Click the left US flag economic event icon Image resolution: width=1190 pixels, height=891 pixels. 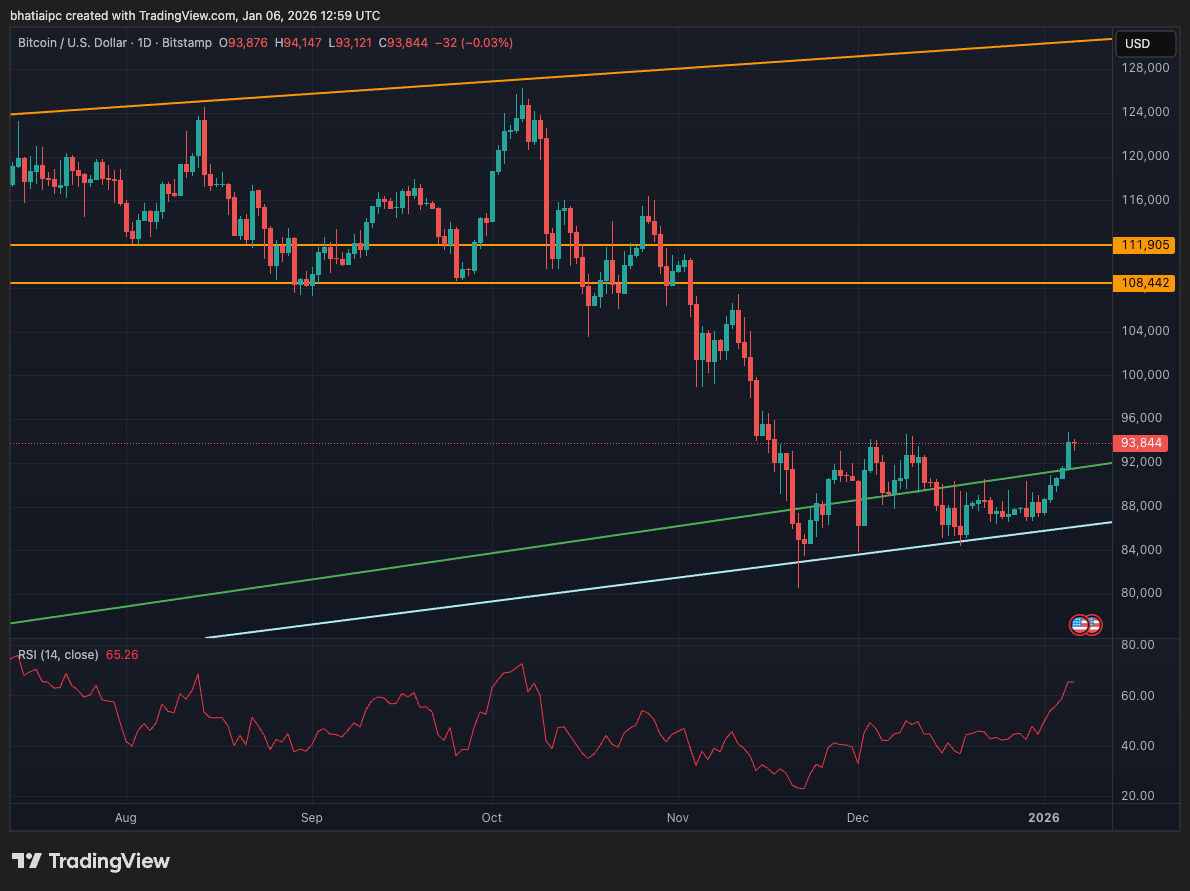coord(1079,625)
